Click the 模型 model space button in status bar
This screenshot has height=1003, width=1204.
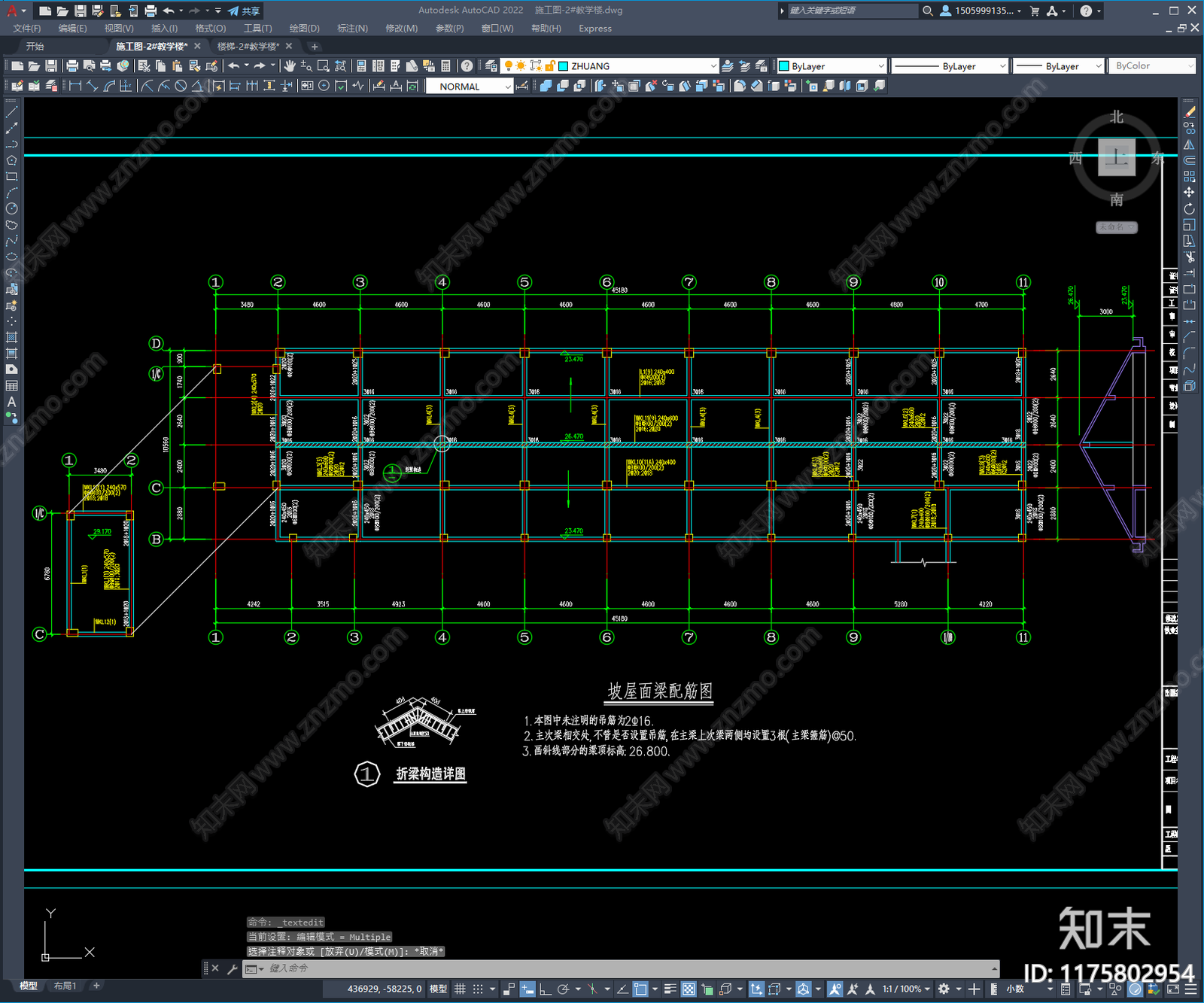coord(438,989)
